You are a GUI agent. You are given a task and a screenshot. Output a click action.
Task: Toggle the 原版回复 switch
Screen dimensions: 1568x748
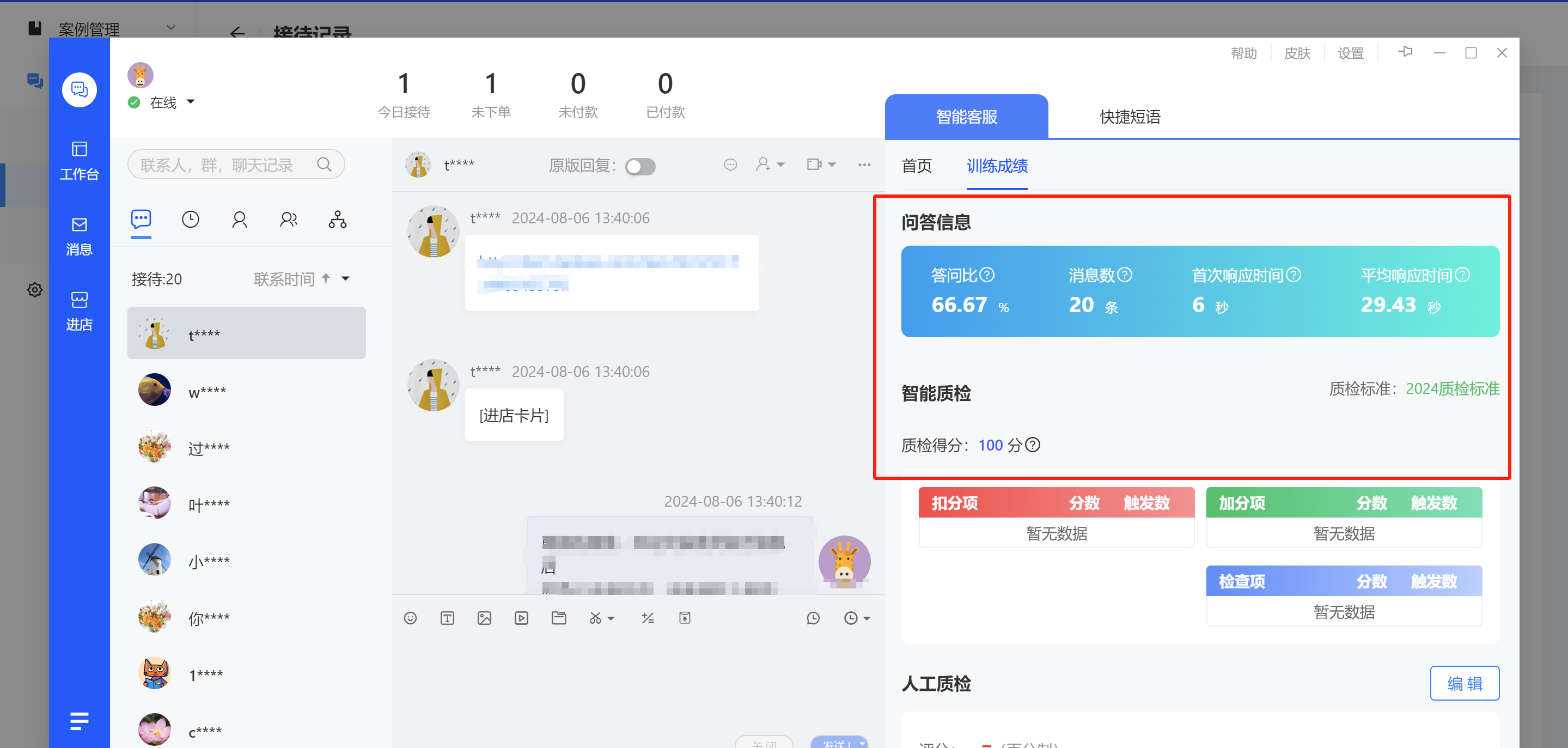click(x=640, y=166)
